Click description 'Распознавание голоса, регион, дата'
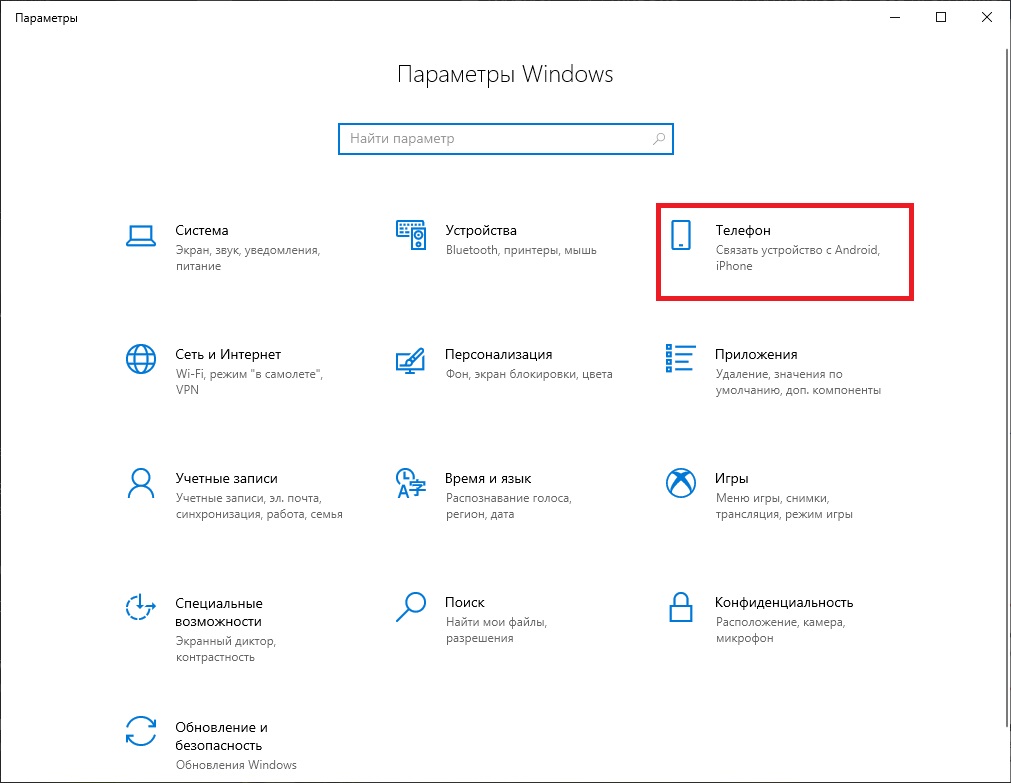The image size is (1011, 783). tap(509, 506)
